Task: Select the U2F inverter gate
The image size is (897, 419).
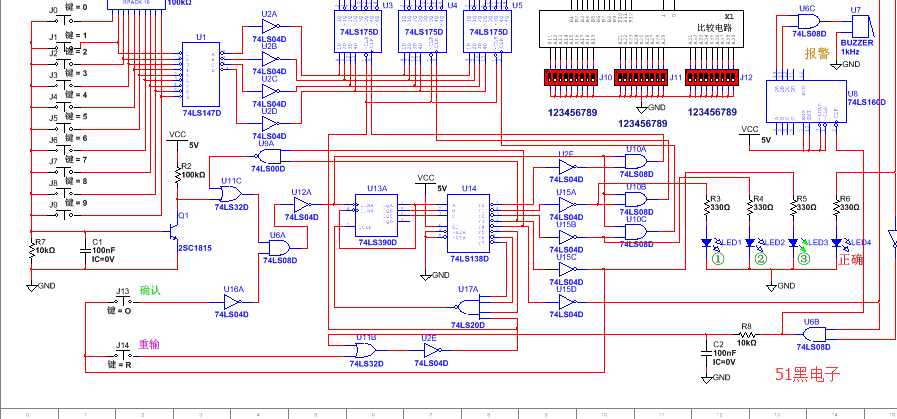Action: 568,167
